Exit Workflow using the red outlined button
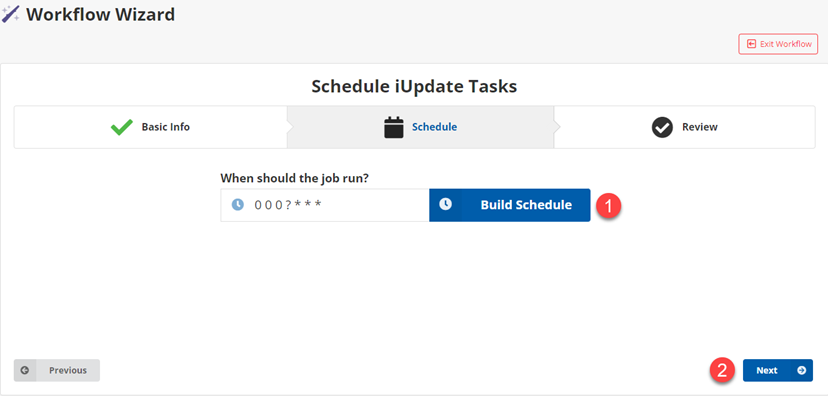This screenshot has width=828, height=396. 778,44
